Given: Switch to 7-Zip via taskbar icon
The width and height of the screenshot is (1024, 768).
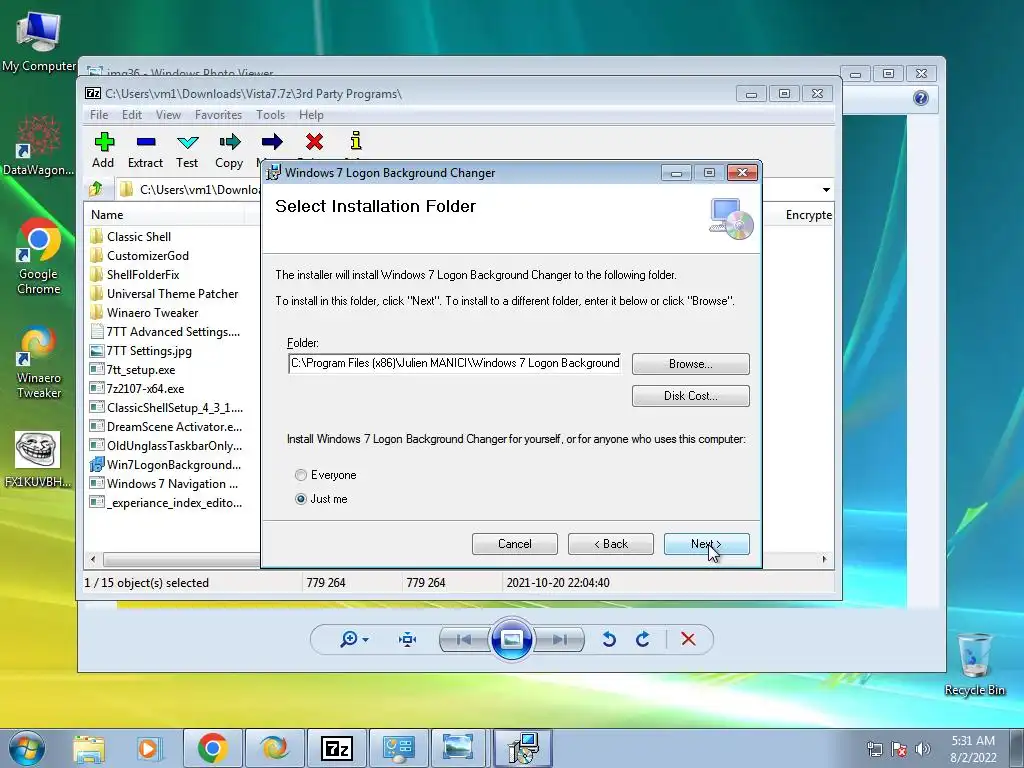Looking at the screenshot, I should (337, 748).
